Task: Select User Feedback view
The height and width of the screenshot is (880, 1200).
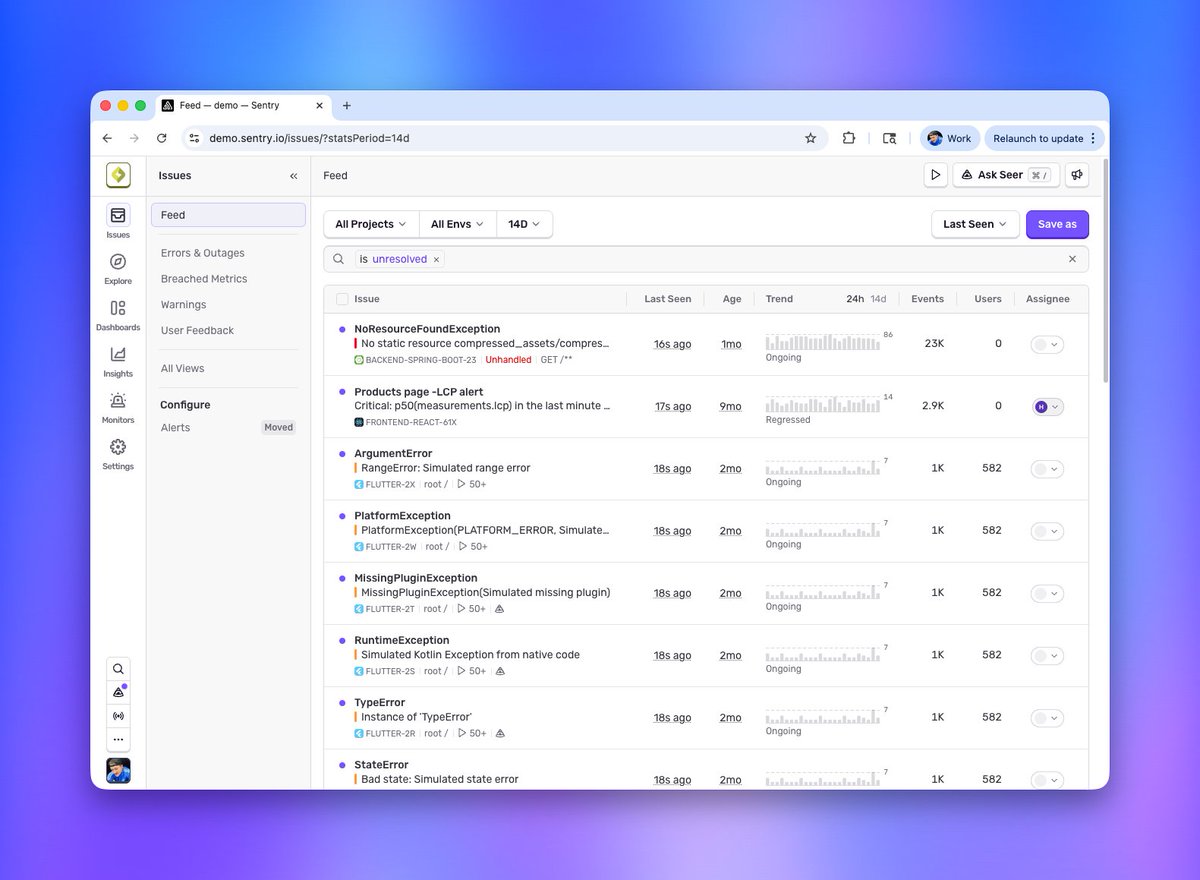Action: coord(197,331)
